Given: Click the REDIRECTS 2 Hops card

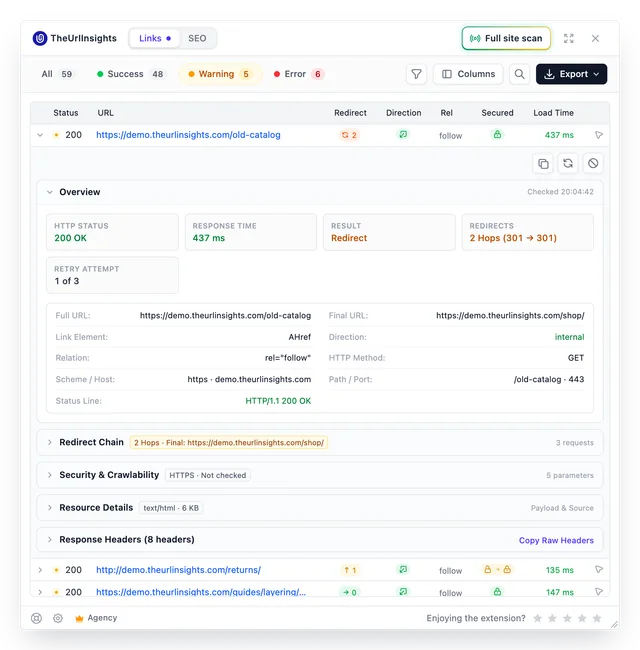Looking at the screenshot, I should pos(528,232).
